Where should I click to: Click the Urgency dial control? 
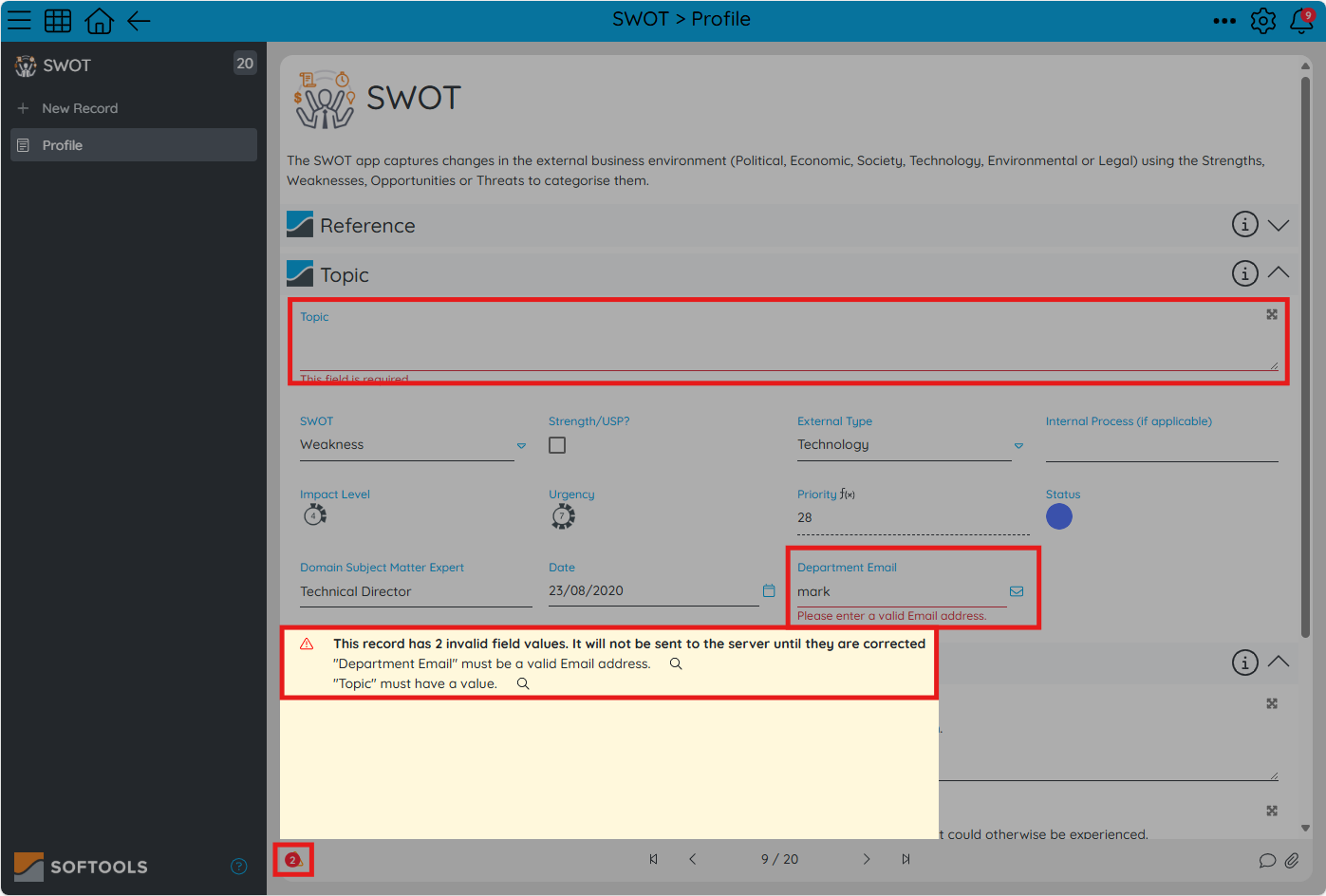pos(564,516)
